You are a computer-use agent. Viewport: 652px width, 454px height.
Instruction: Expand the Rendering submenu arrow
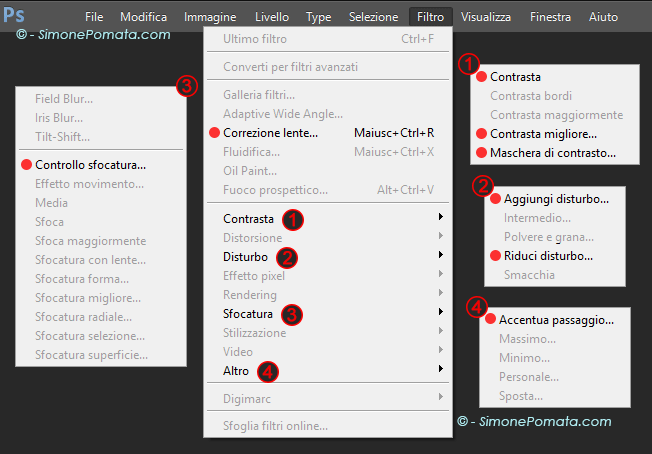point(440,293)
